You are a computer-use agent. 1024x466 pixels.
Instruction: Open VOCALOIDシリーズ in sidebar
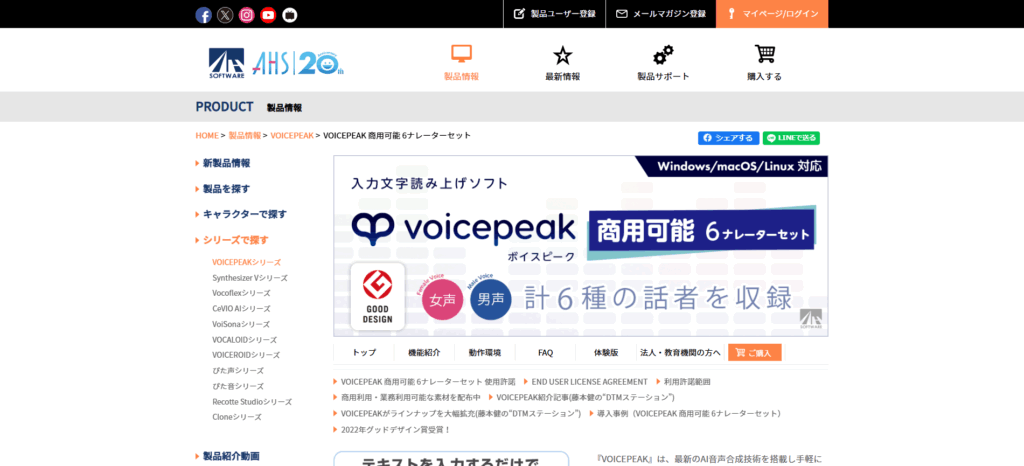pyautogui.click(x=244, y=340)
